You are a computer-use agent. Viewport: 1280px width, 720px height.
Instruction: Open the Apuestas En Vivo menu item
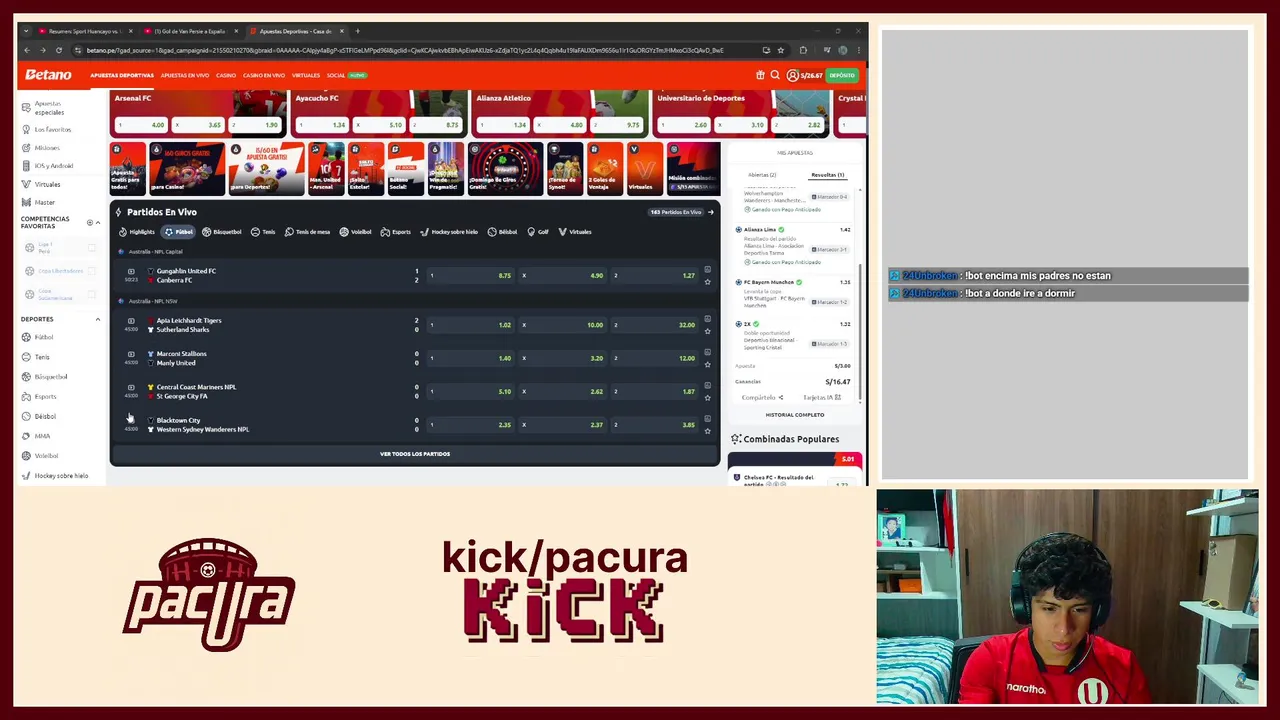185,75
